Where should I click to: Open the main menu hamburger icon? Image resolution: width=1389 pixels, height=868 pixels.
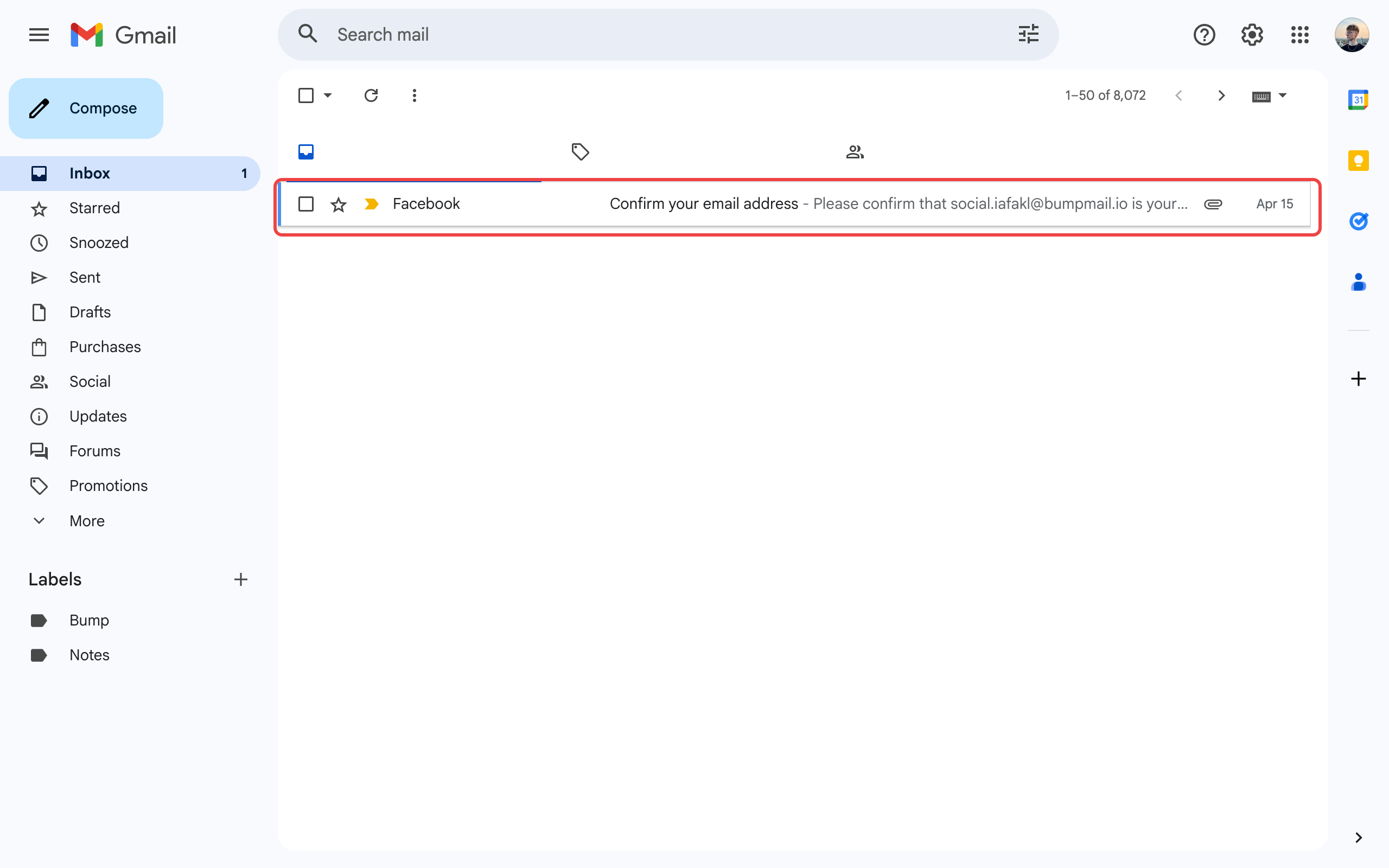39,35
